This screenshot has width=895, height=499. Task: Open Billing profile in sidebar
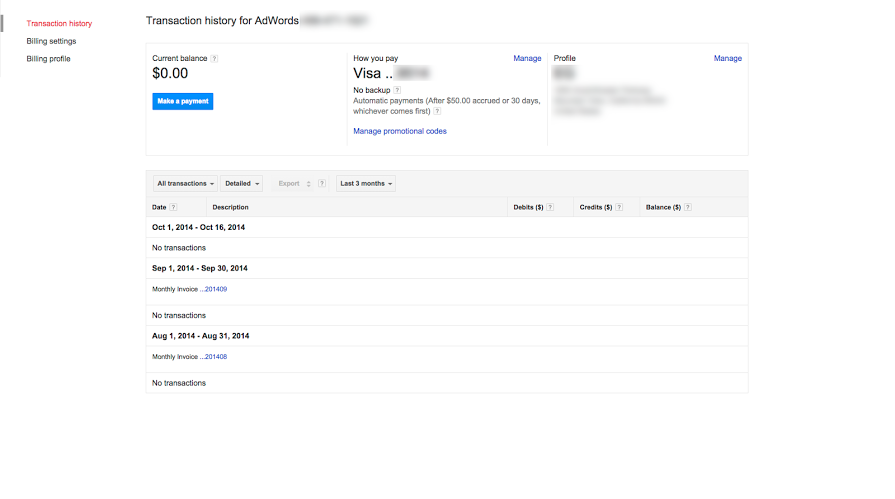coord(49,59)
